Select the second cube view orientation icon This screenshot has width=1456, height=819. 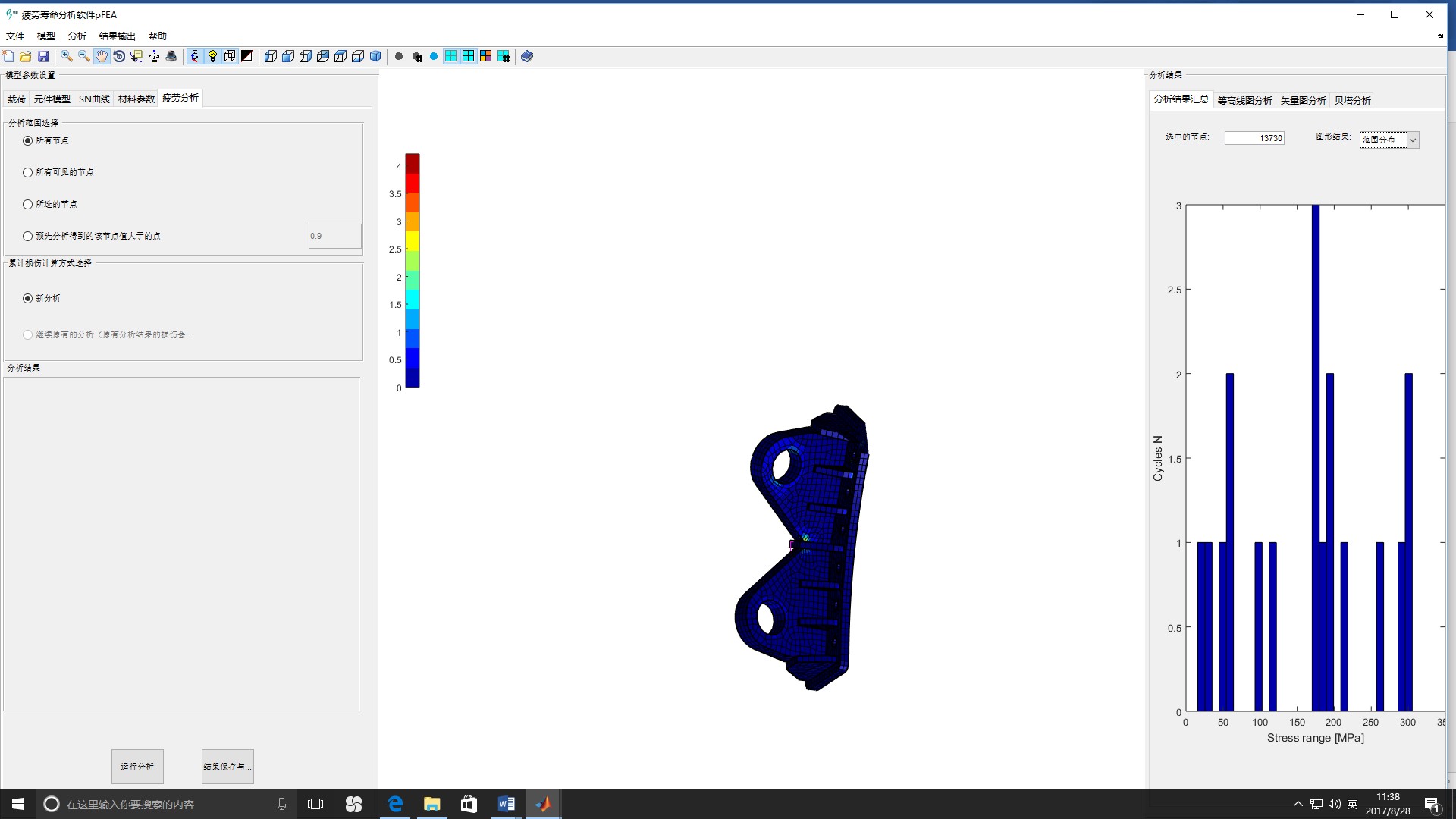[x=288, y=56]
